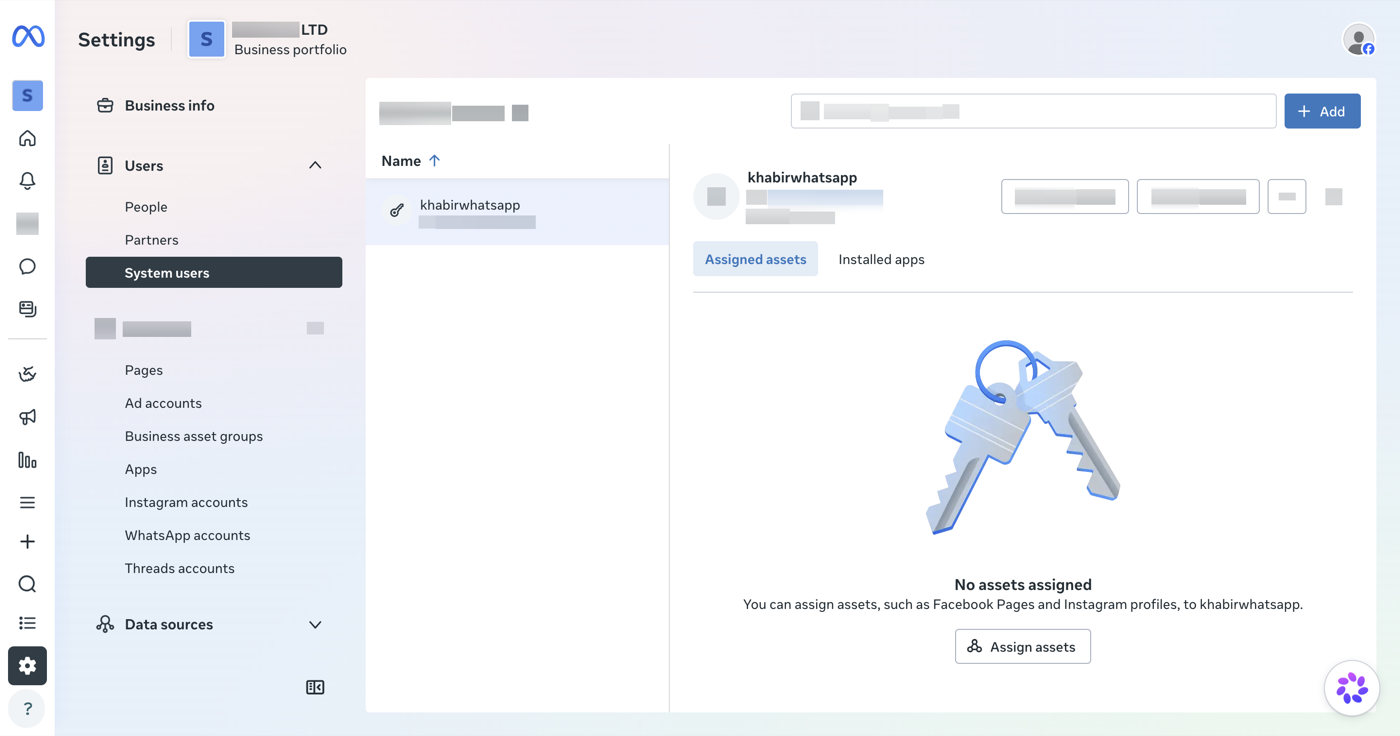
Task: Go to Home via the house icon
Action: (28, 138)
